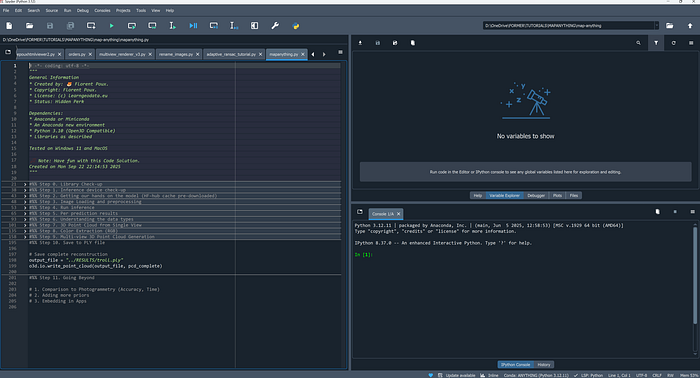Switch to the Debugger pane tab
Image resolution: width=700 pixels, height=378 pixels.
tap(536, 195)
